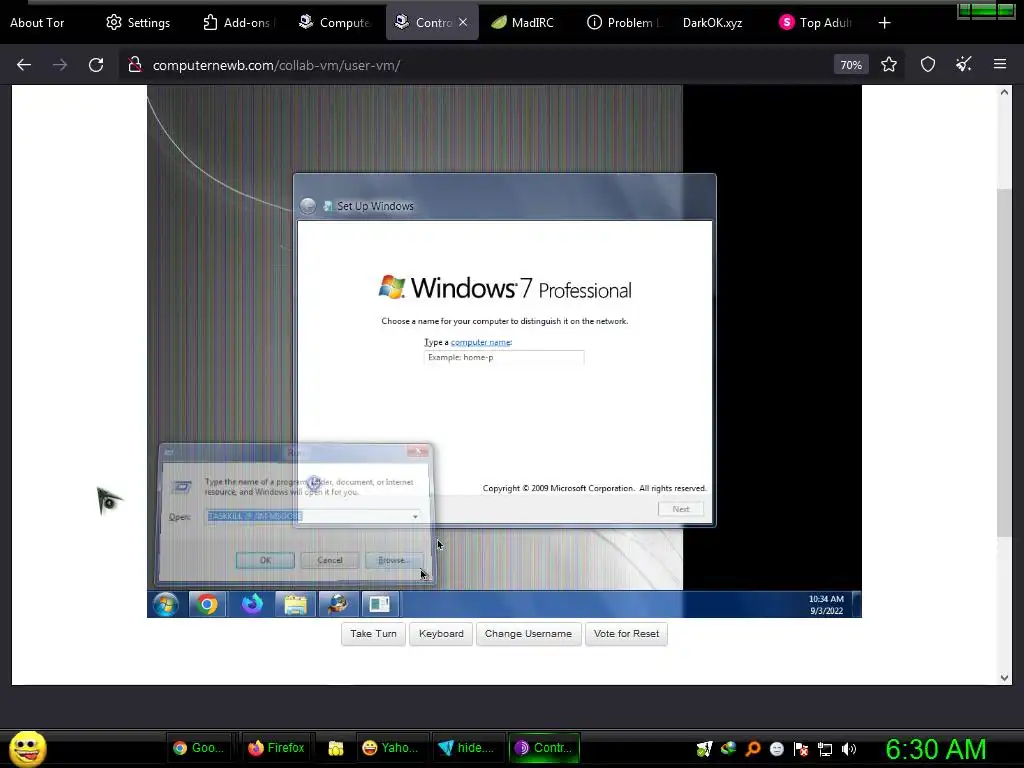
Task: Click the magnifier system tray icon
Action: click(752, 748)
